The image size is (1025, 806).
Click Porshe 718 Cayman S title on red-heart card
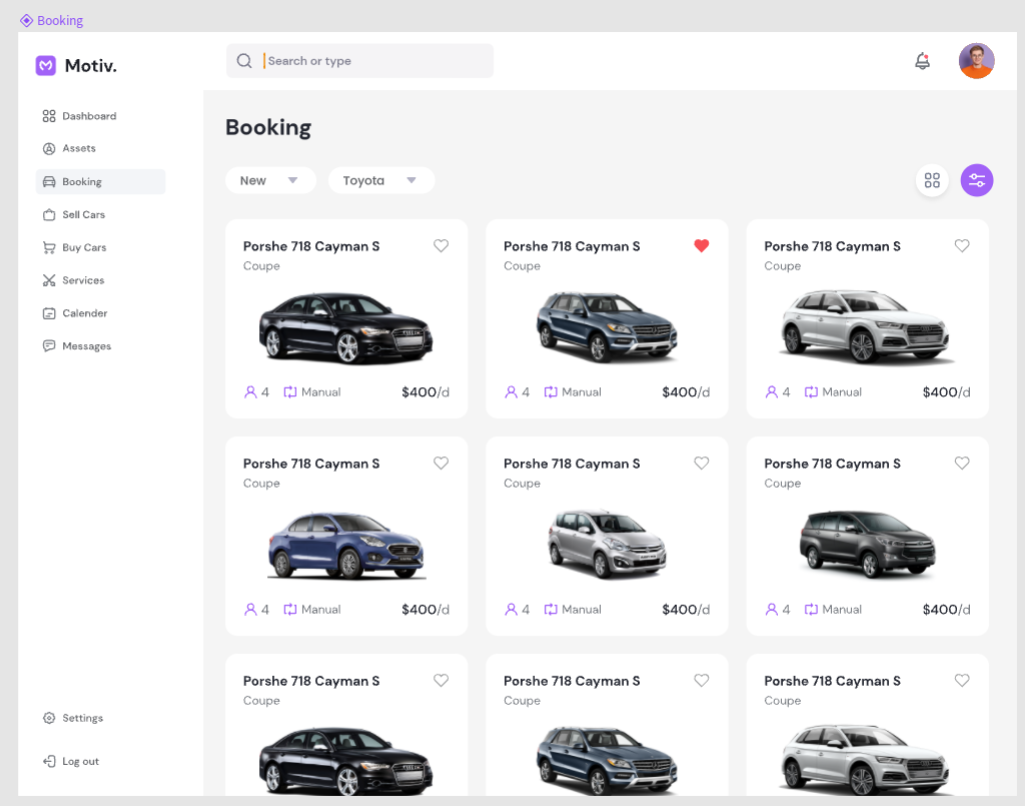pos(571,246)
